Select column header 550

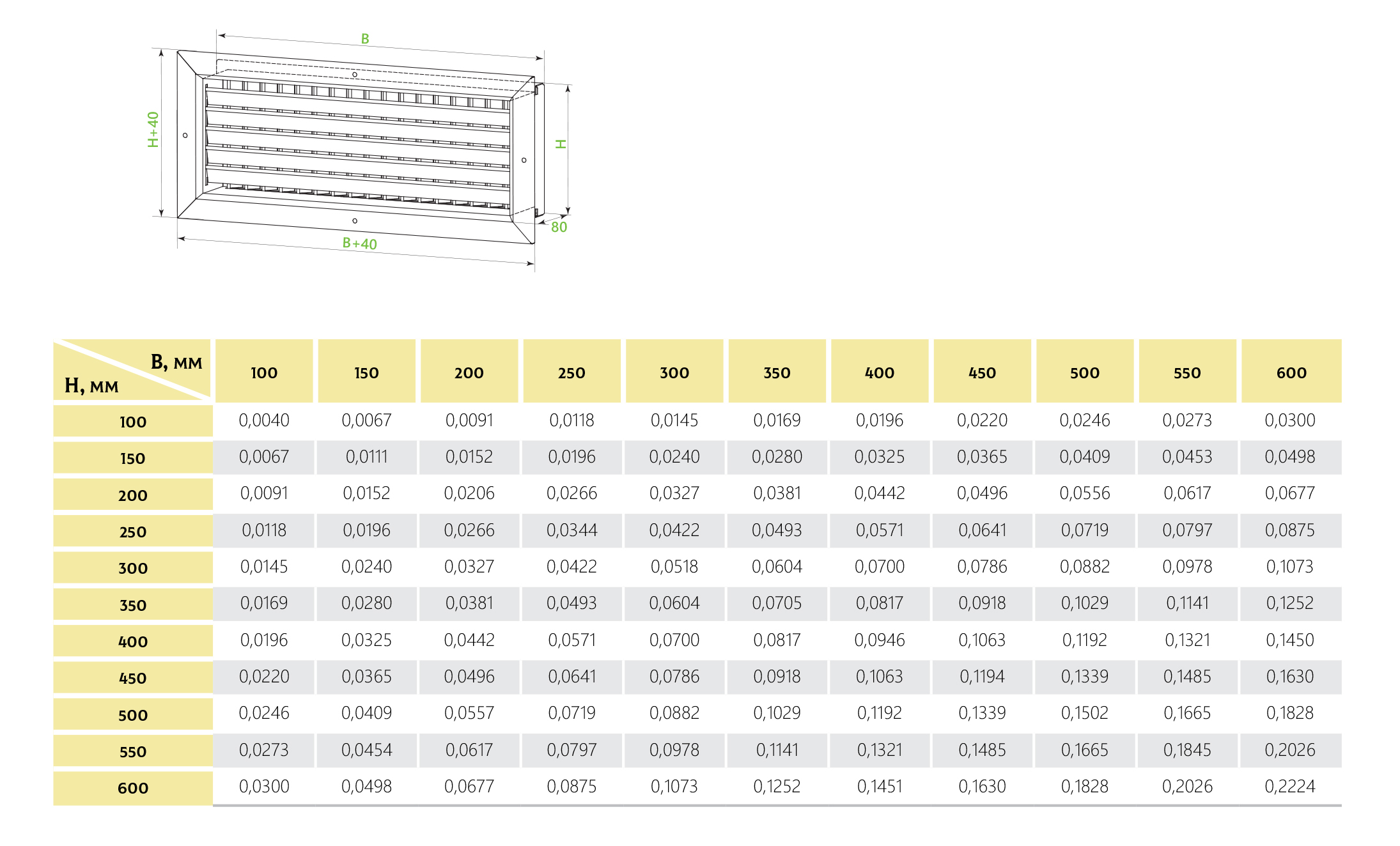1188,371
